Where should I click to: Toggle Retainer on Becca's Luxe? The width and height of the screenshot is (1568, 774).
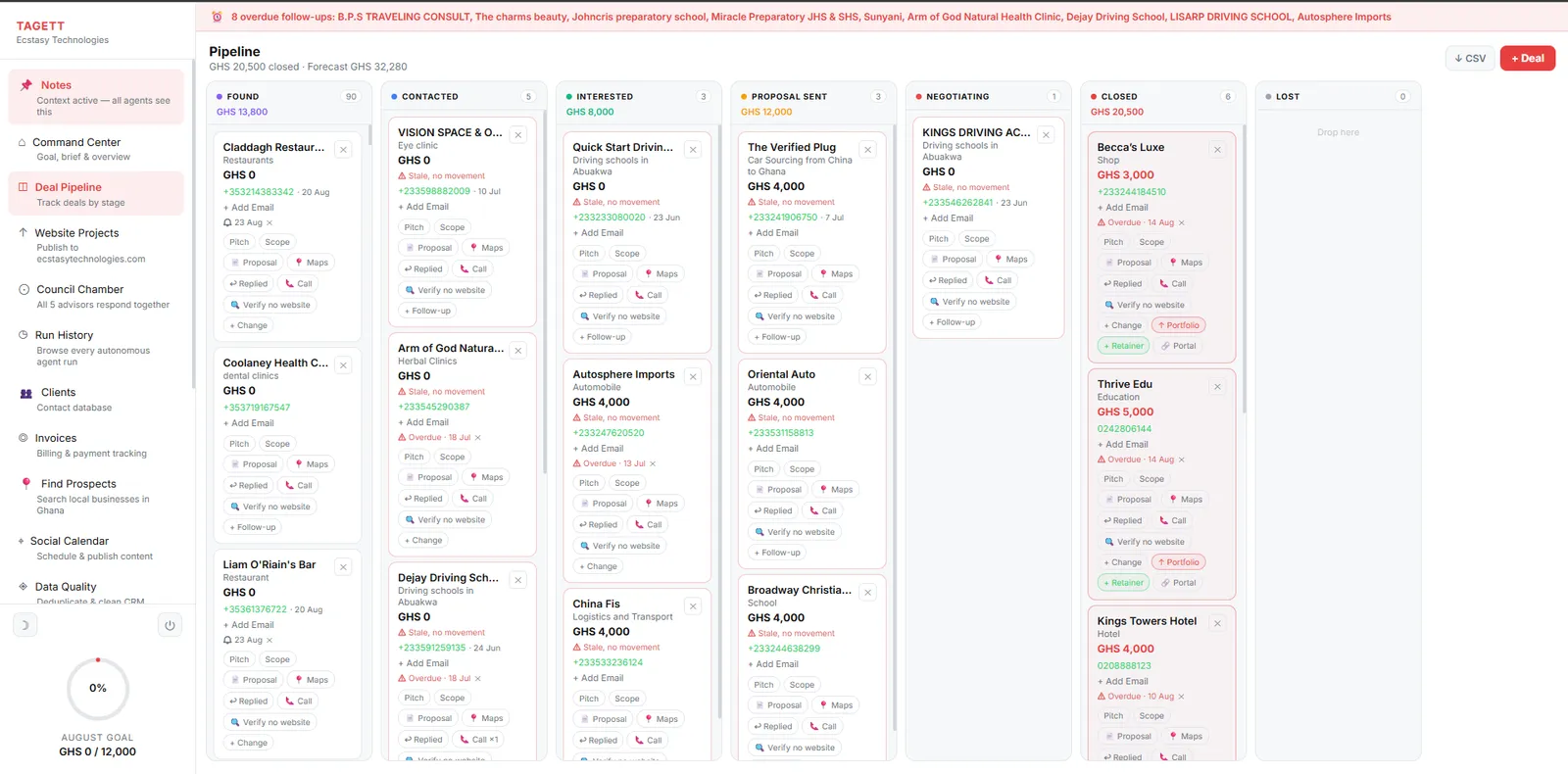coord(1123,346)
